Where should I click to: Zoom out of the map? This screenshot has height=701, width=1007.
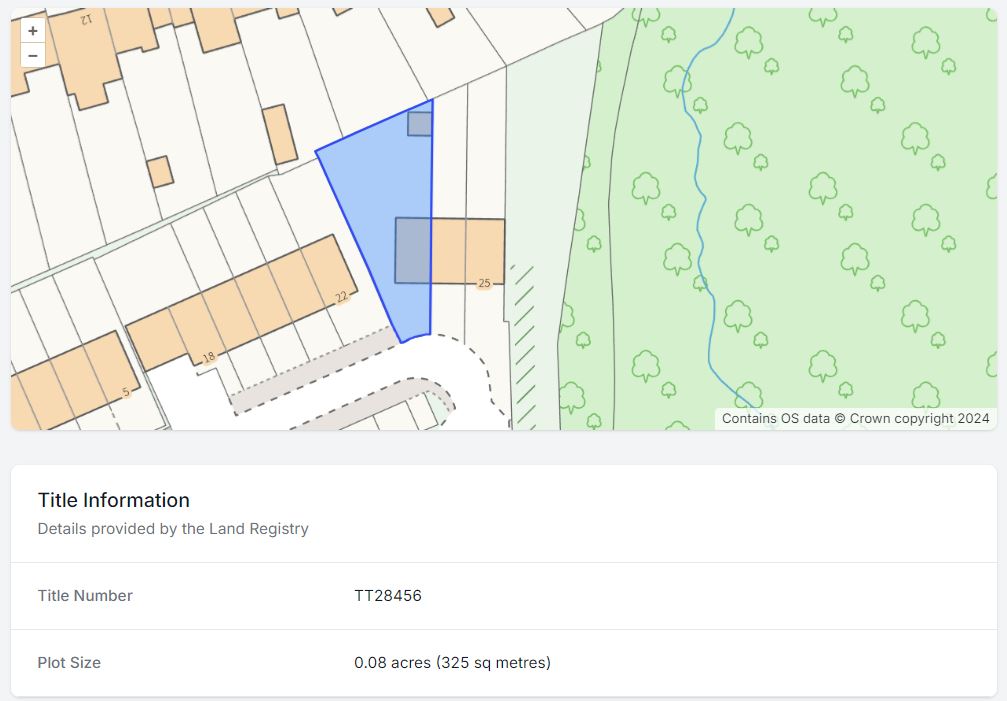pos(33,55)
